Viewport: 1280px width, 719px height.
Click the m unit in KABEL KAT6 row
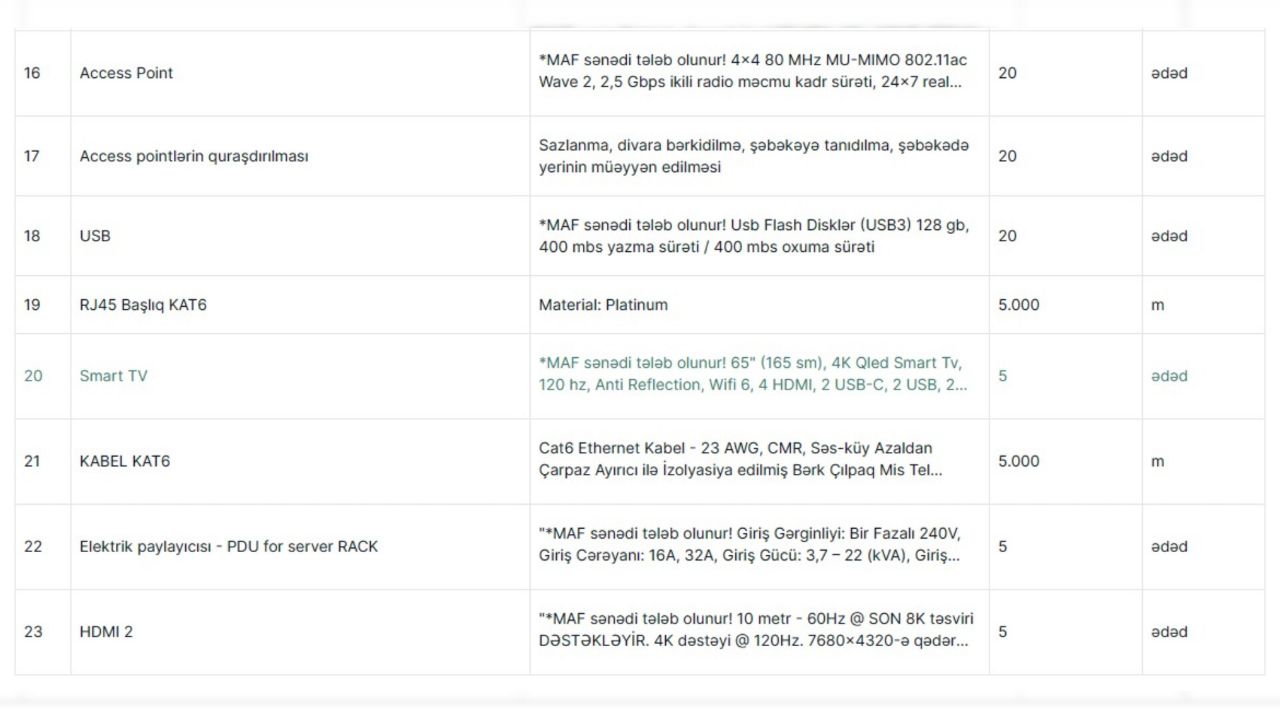1157,461
